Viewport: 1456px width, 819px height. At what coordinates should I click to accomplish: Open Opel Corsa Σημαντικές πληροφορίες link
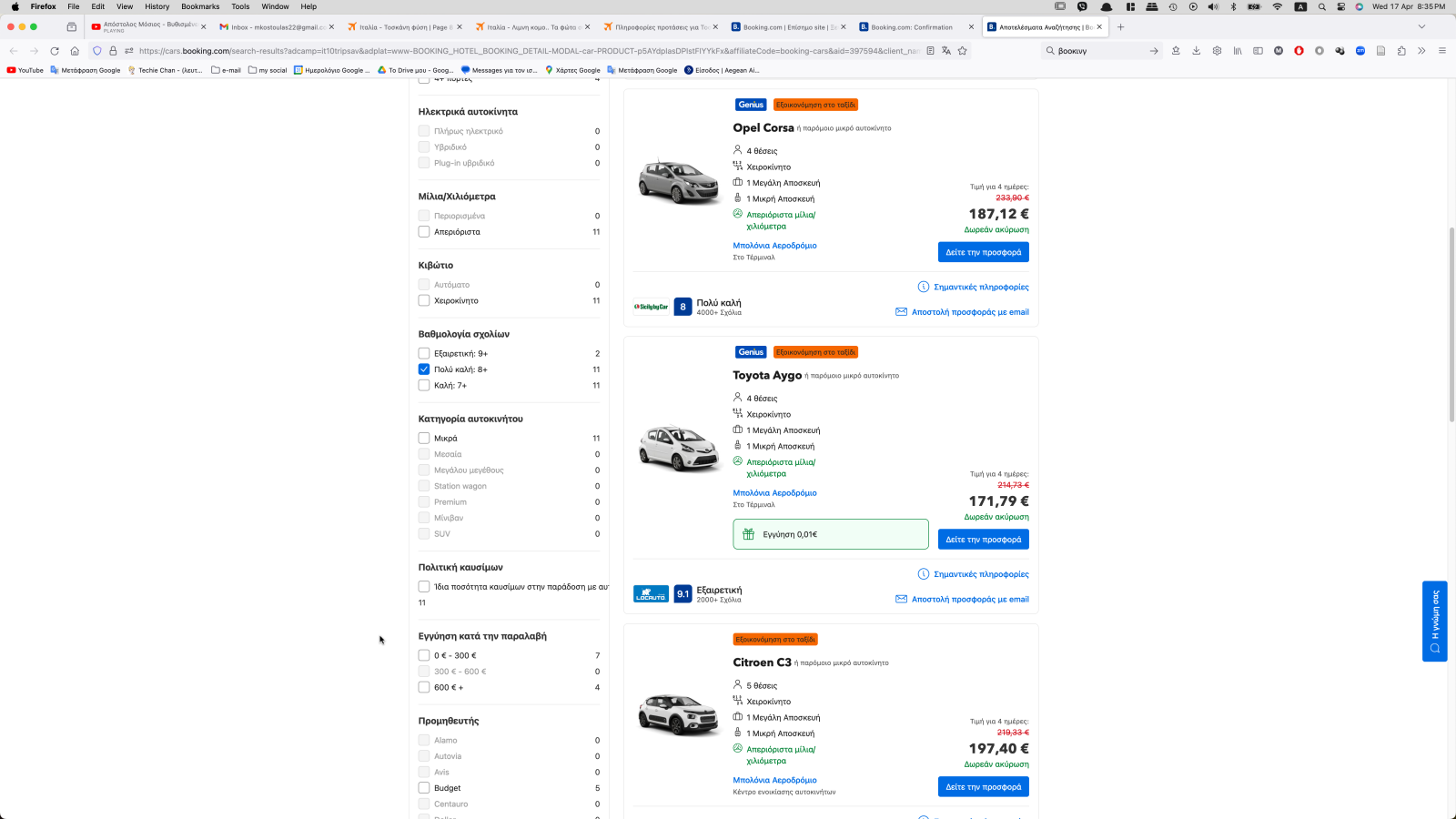pos(981,287)
